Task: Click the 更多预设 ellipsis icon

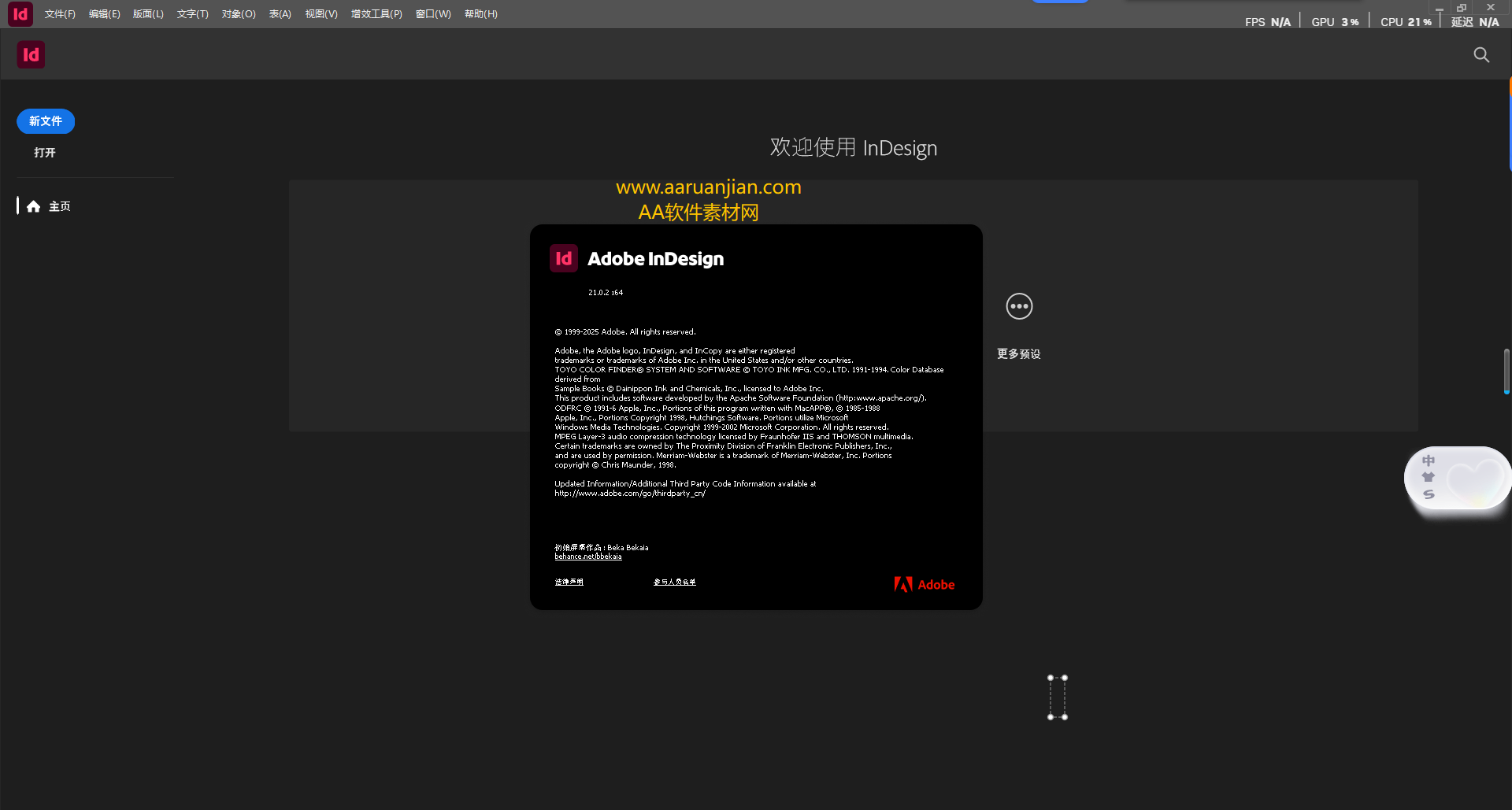Action: pyautogui.click(x=1019, y=306)
